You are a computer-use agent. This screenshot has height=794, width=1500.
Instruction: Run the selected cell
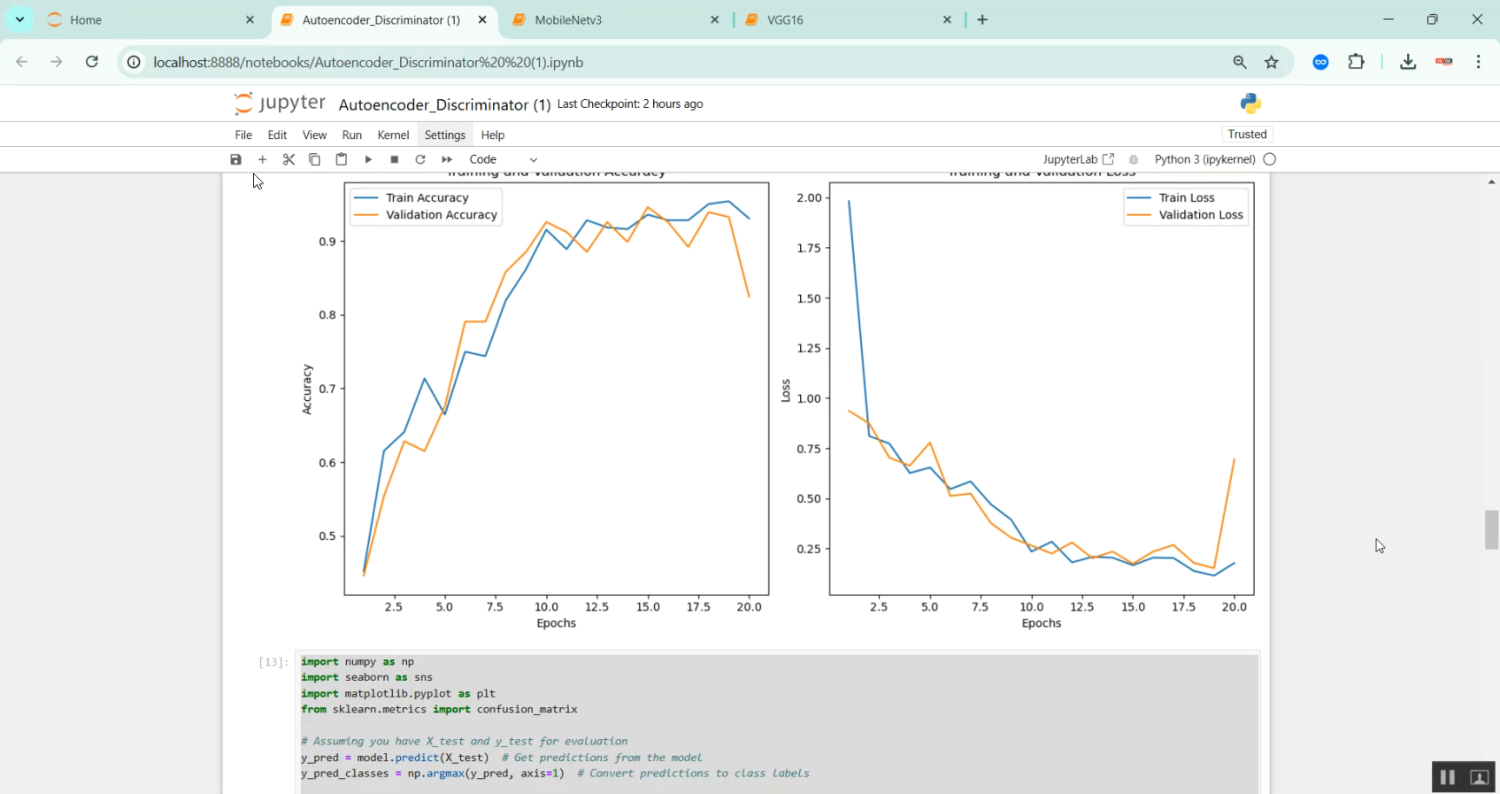(x=368, y=159)
